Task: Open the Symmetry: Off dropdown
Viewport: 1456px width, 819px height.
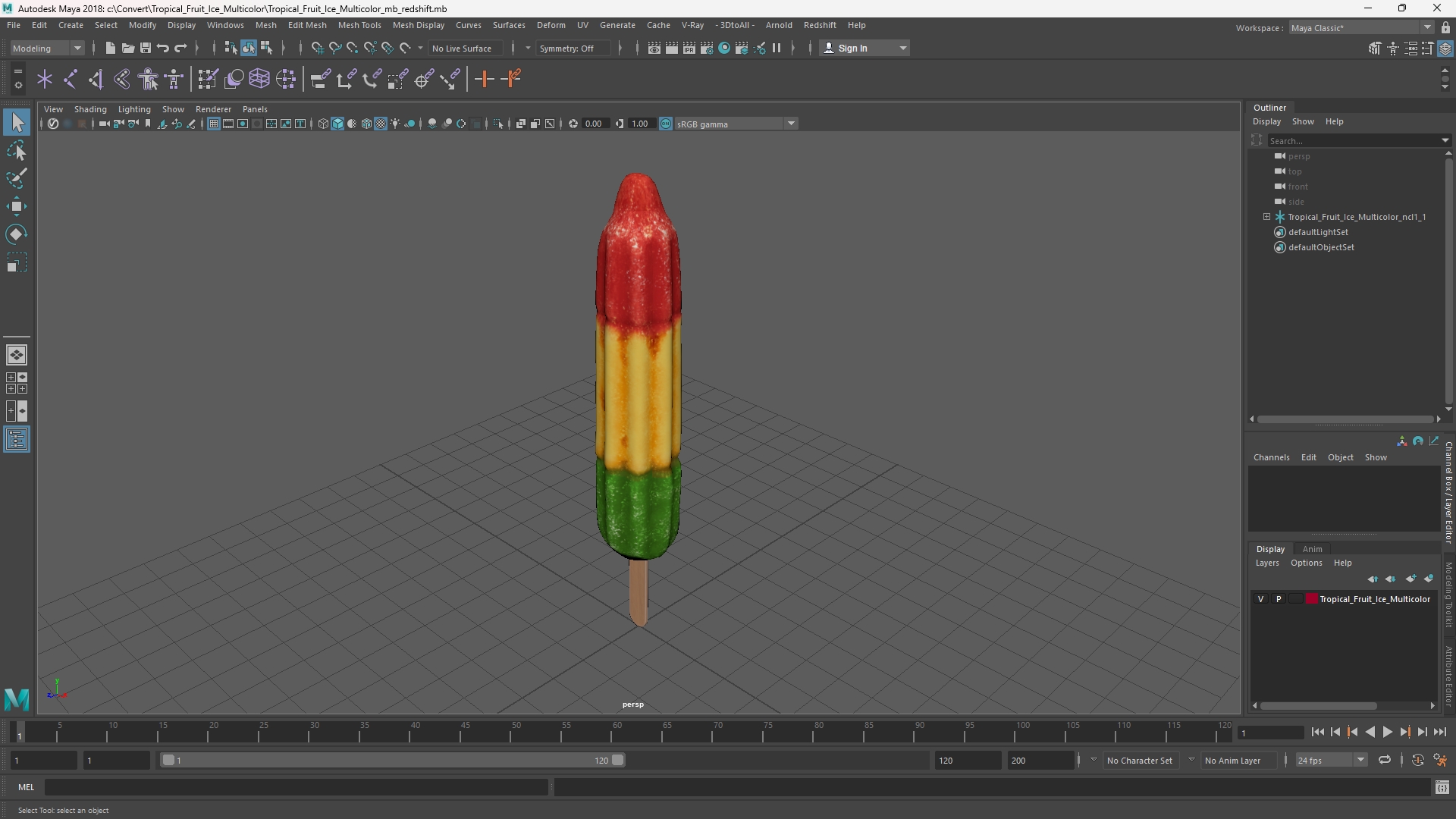Action: pyautogui.click(x=573, y=48)
